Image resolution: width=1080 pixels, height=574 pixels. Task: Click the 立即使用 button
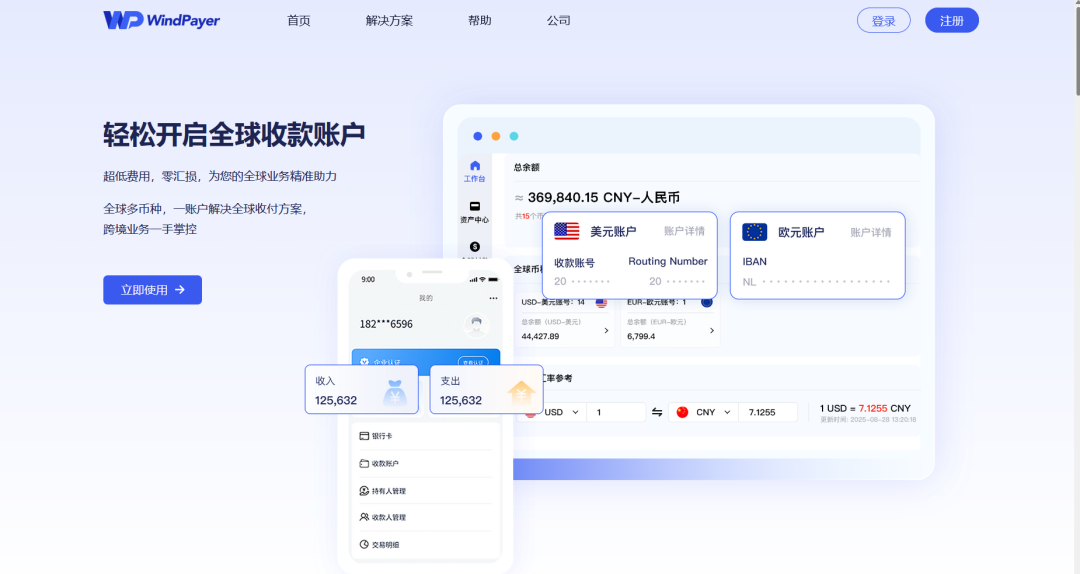(152, 290)
